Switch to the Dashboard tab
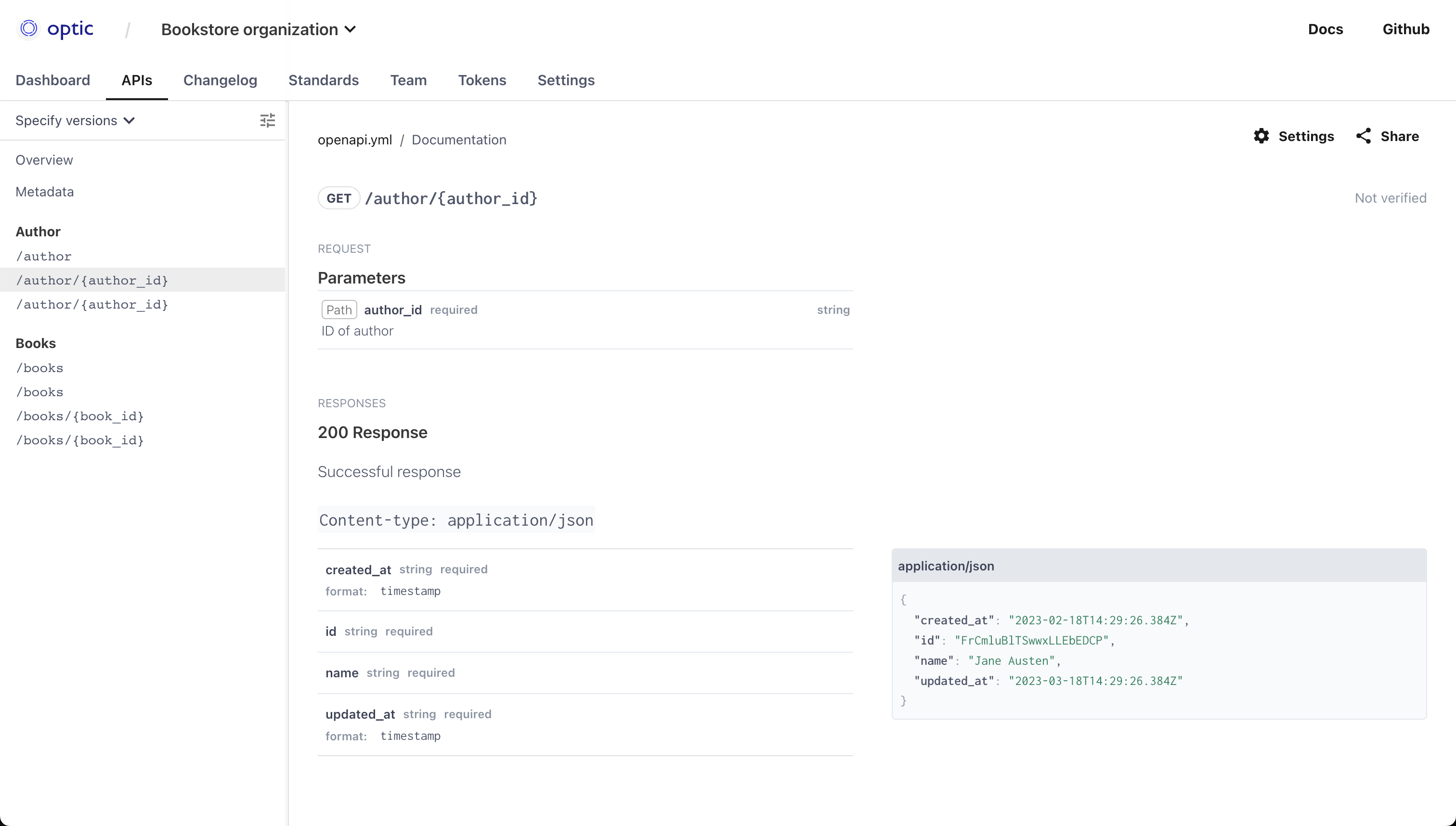1456x826 pixels. click(53, 80)
